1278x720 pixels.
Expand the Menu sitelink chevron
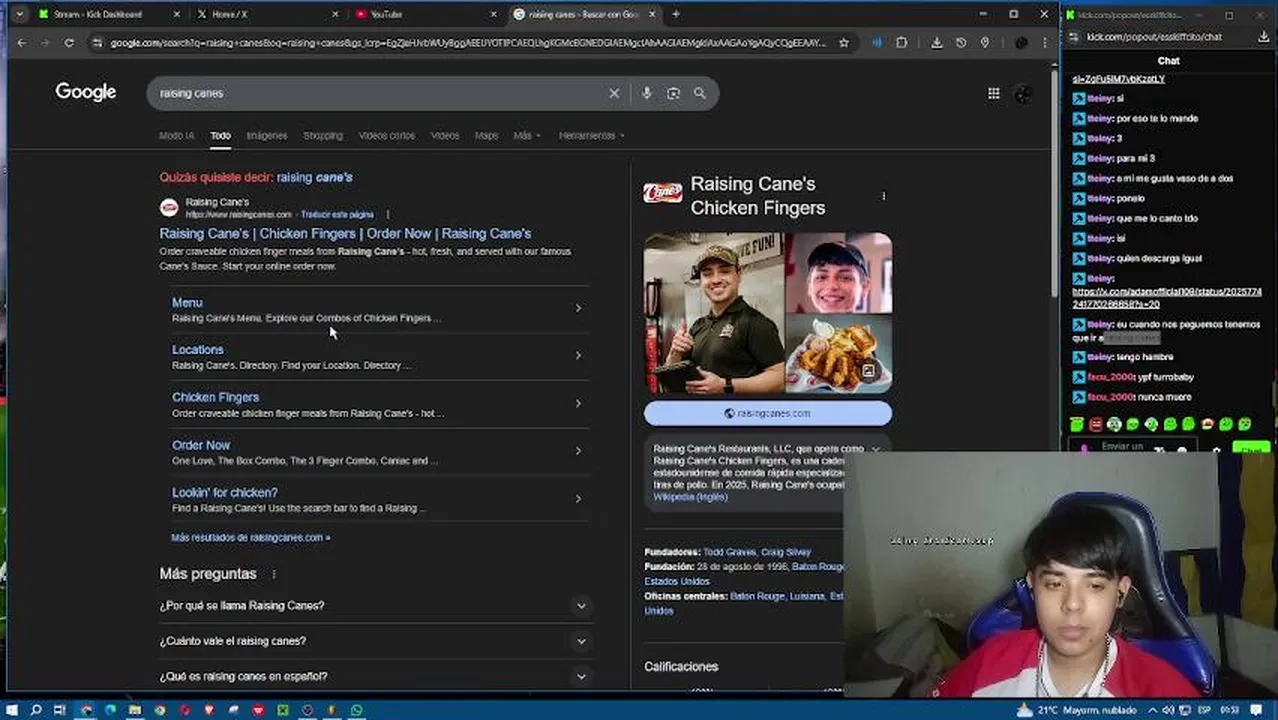[578, 308]
